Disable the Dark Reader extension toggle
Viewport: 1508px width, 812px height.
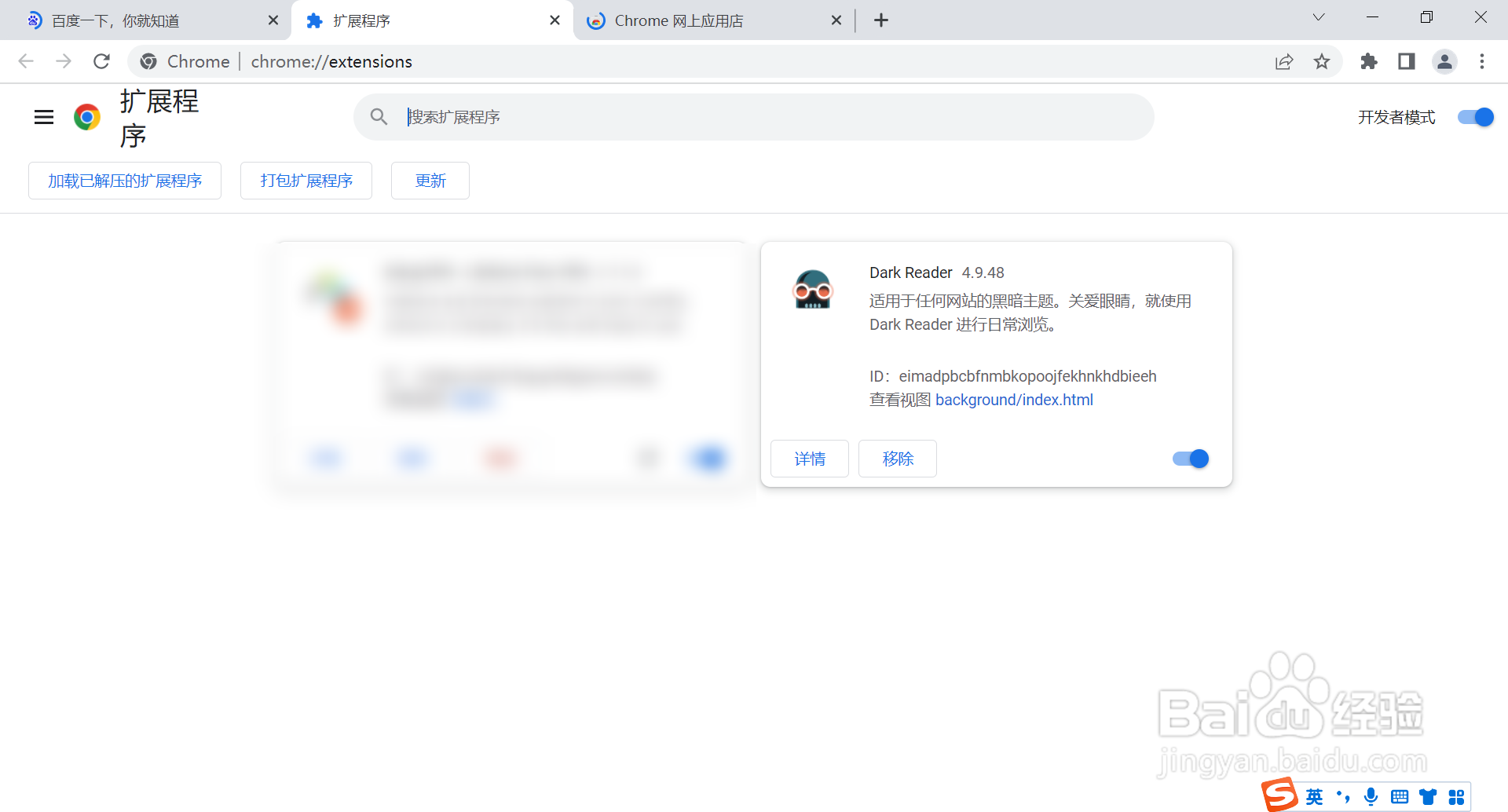[1191, 459]
